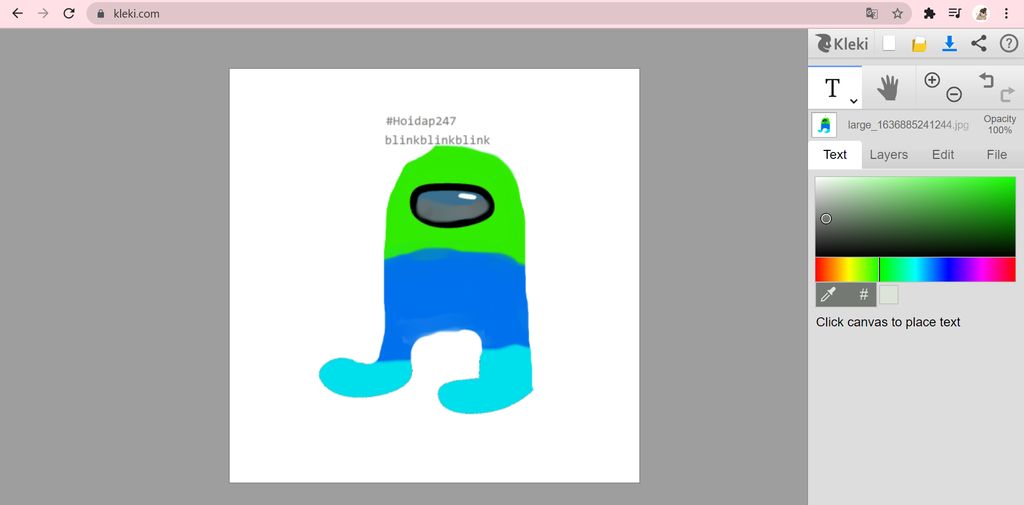Switch to the File tab
The image size is (1024, 505).
click(x=997, y=155)
